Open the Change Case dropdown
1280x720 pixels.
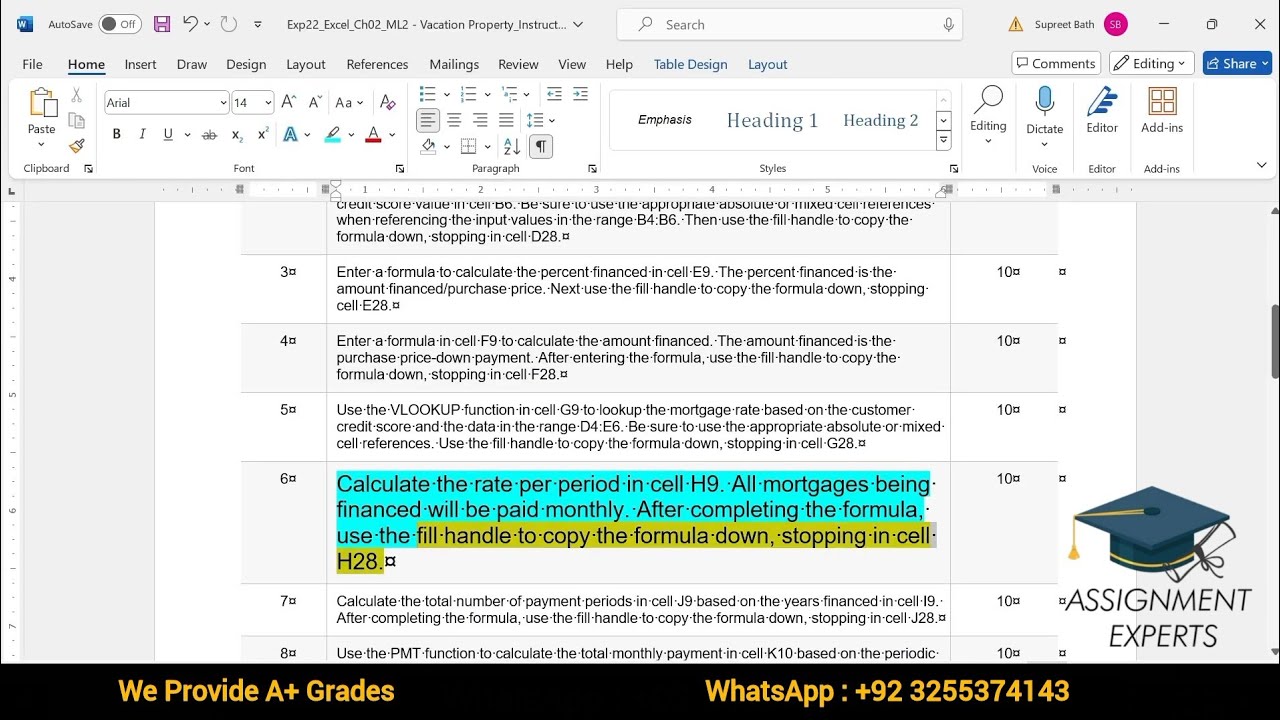pos(349,102)
